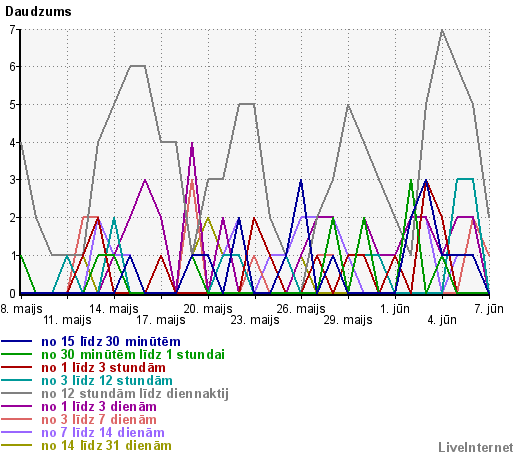
Task: Click the '11. maijs' axis date
Action: tap(67, 320)
